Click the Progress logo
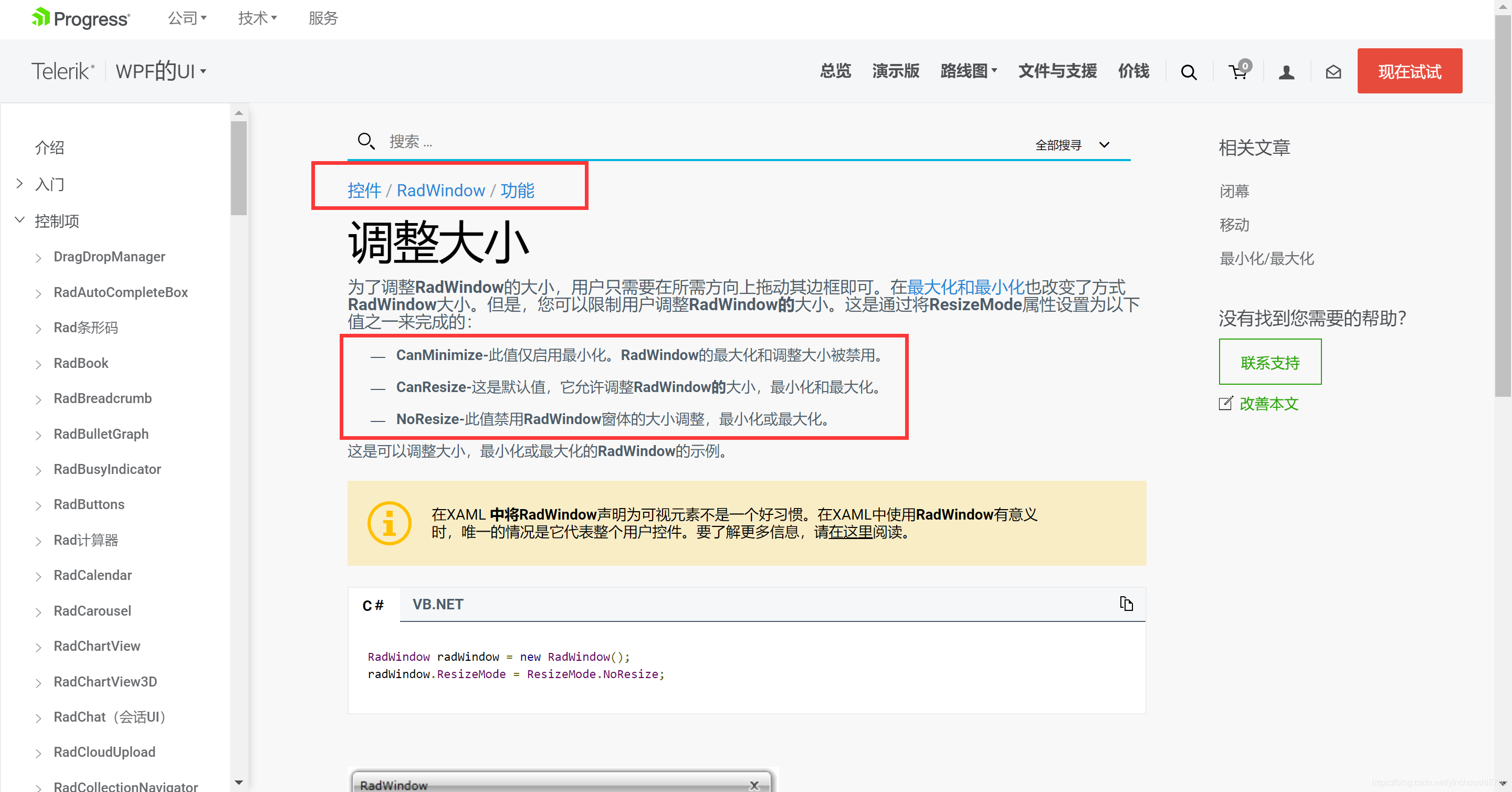 (x=80, y=18)
